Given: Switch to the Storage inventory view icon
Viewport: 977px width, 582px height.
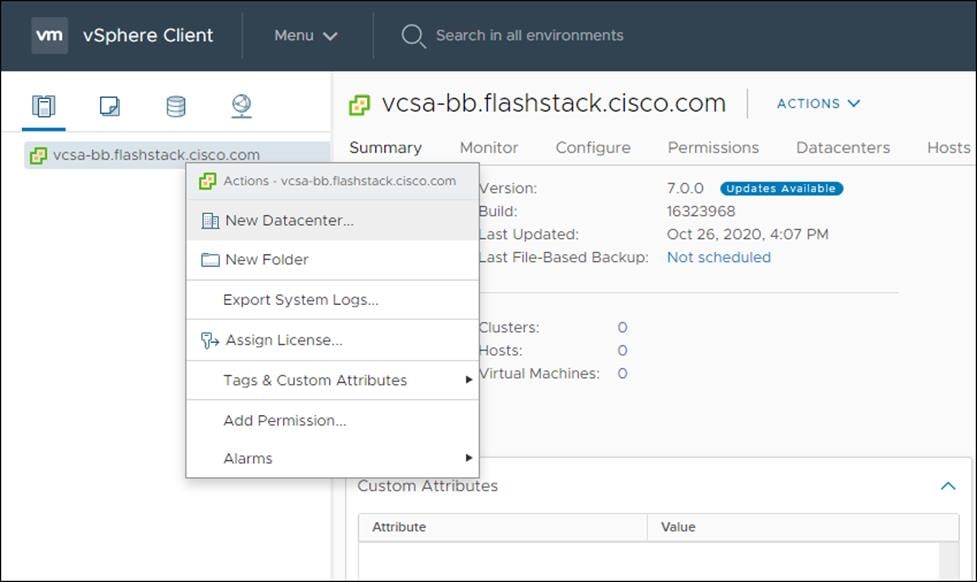Looking at the screenshot, I should click(x=176, y=106).
